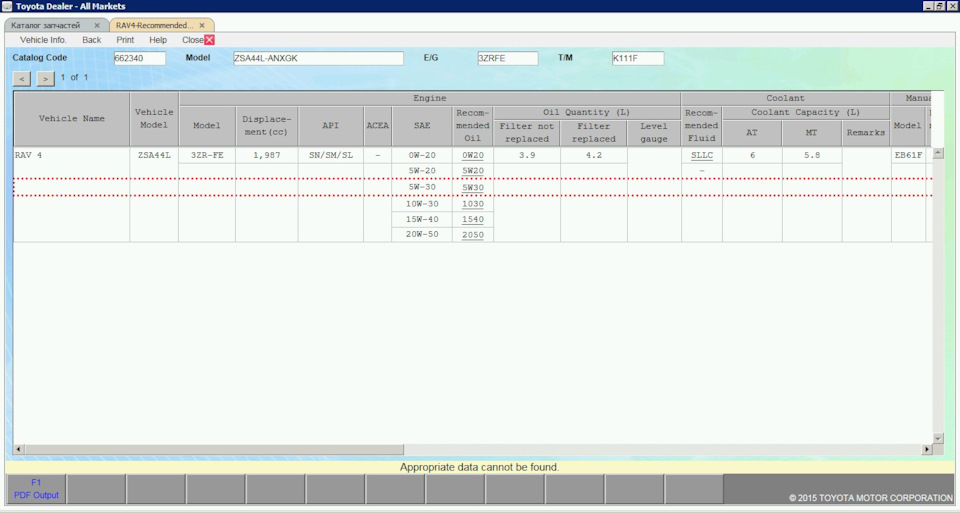Click the Back menu item
This screenshot has width=960, height=513.
92,40
